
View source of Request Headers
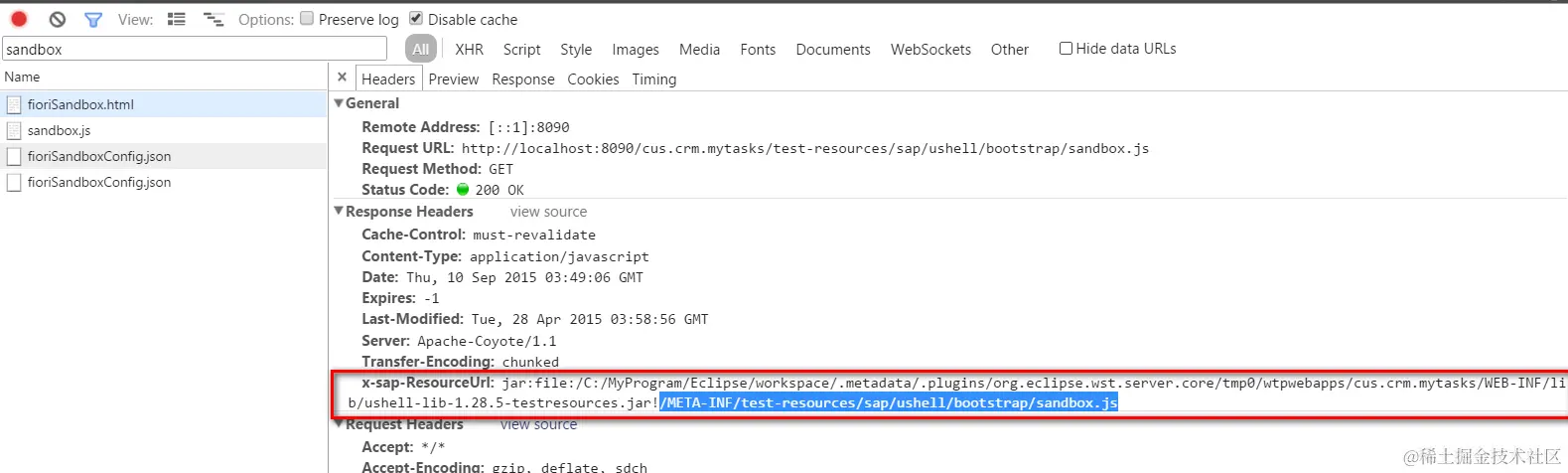tap(538, 424)
